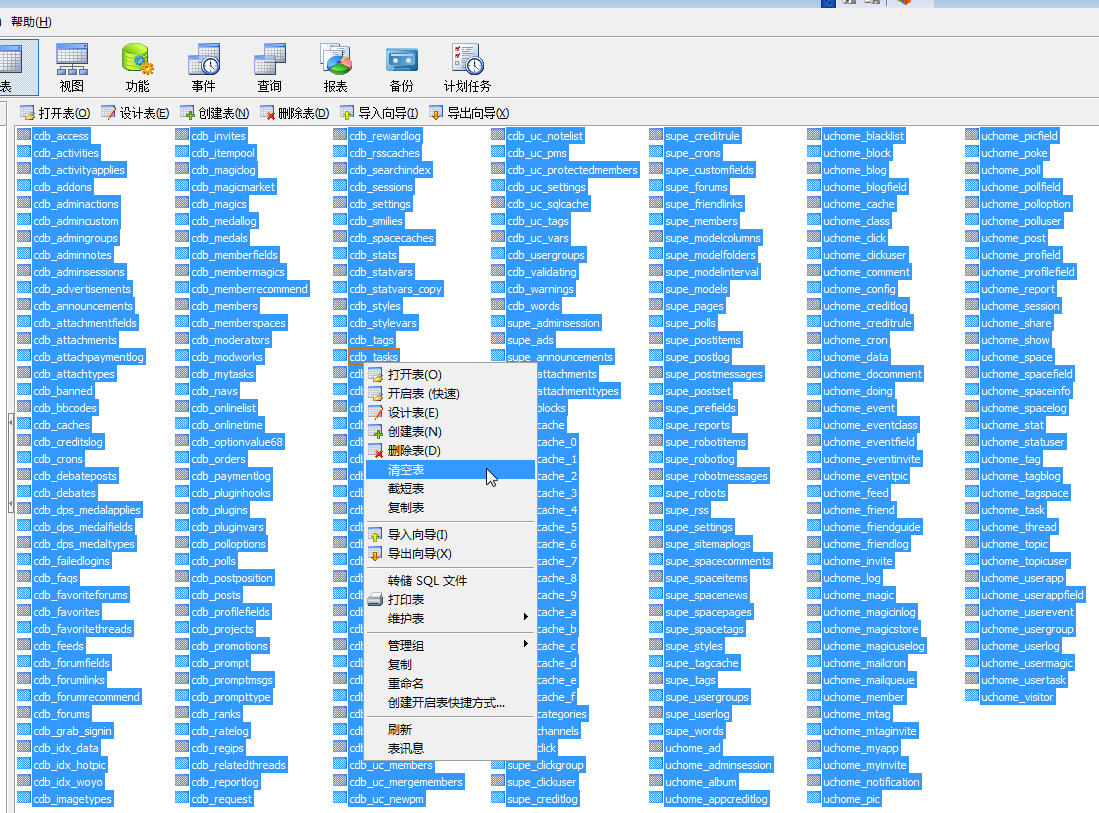Click the 帮助(H) menu
This screenshot has height=813, width=1099.
pyautogui.click(x=31, y=21)
